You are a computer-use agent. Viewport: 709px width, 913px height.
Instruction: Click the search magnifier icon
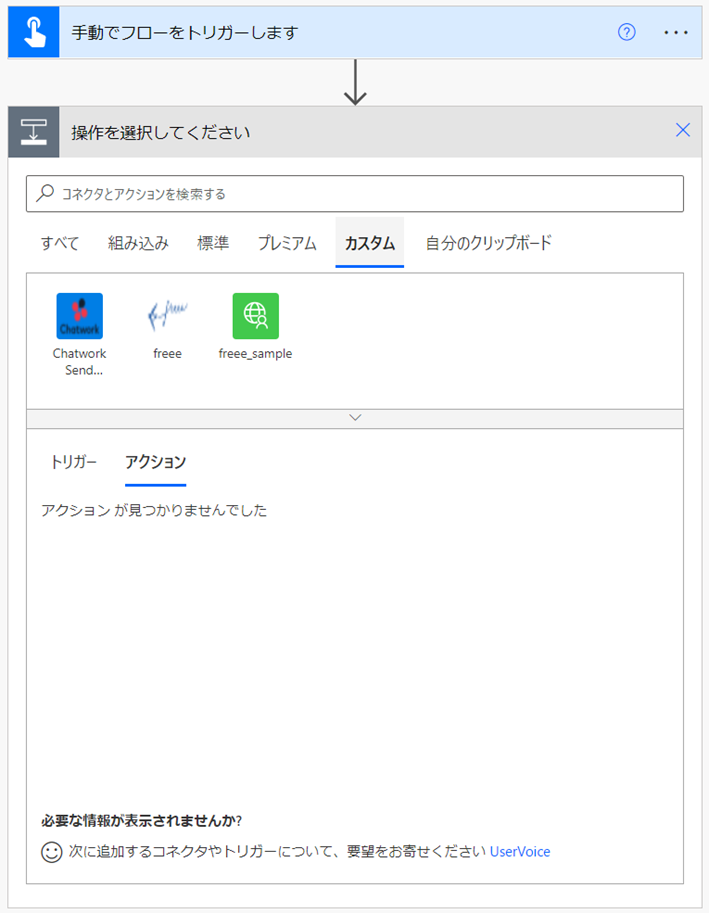45,193
